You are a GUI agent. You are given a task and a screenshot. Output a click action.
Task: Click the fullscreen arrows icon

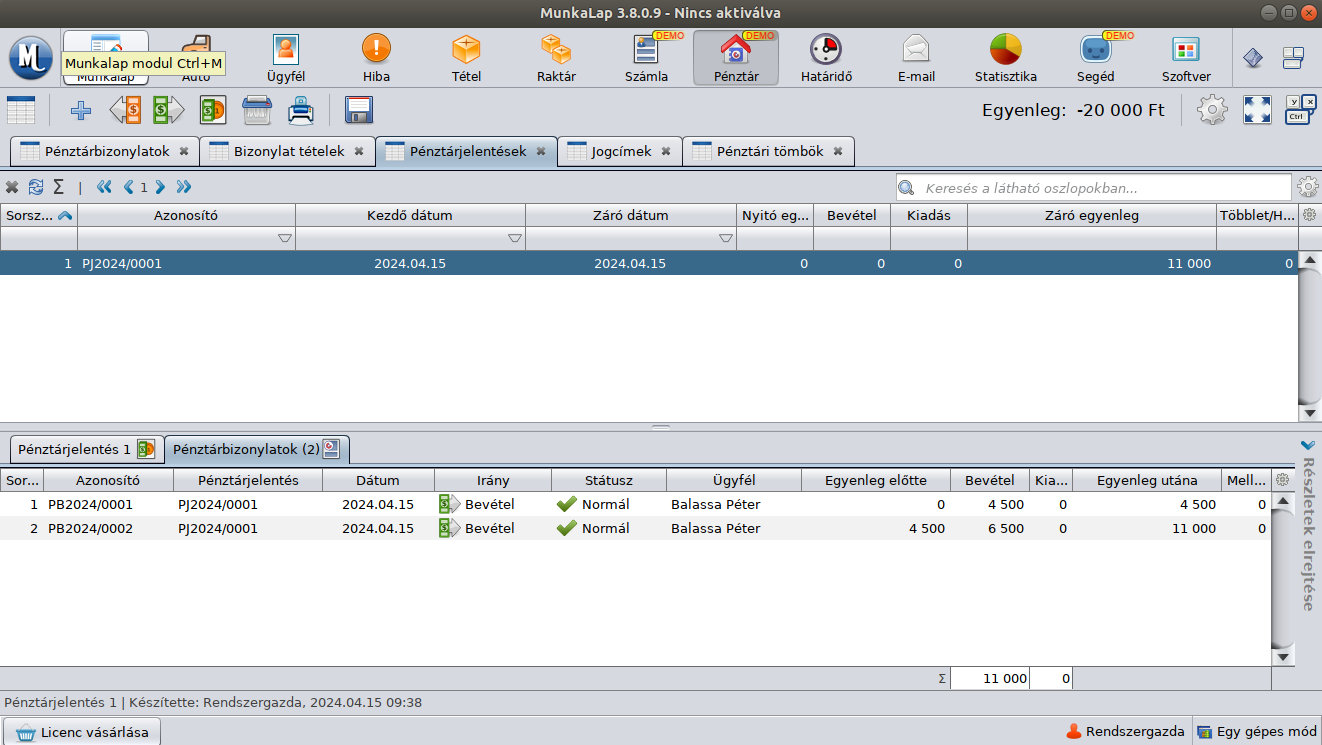(x=1256, y=110)
